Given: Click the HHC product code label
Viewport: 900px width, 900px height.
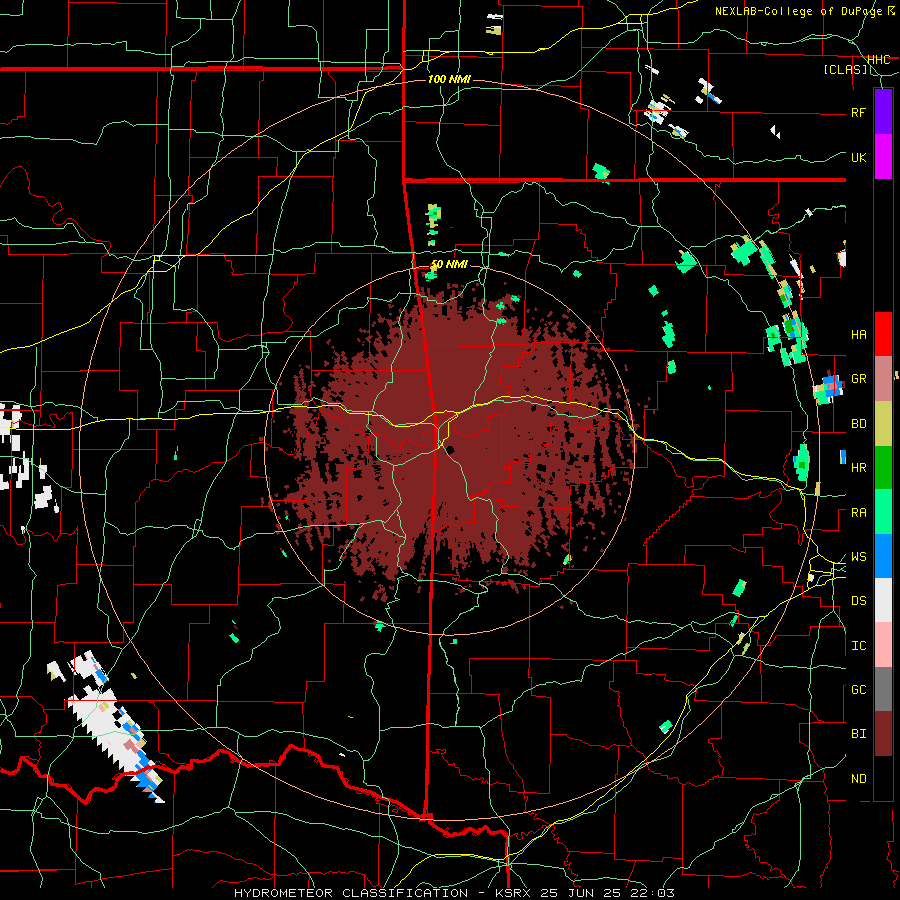Looking at the screenshot, I should click(879, 60).
